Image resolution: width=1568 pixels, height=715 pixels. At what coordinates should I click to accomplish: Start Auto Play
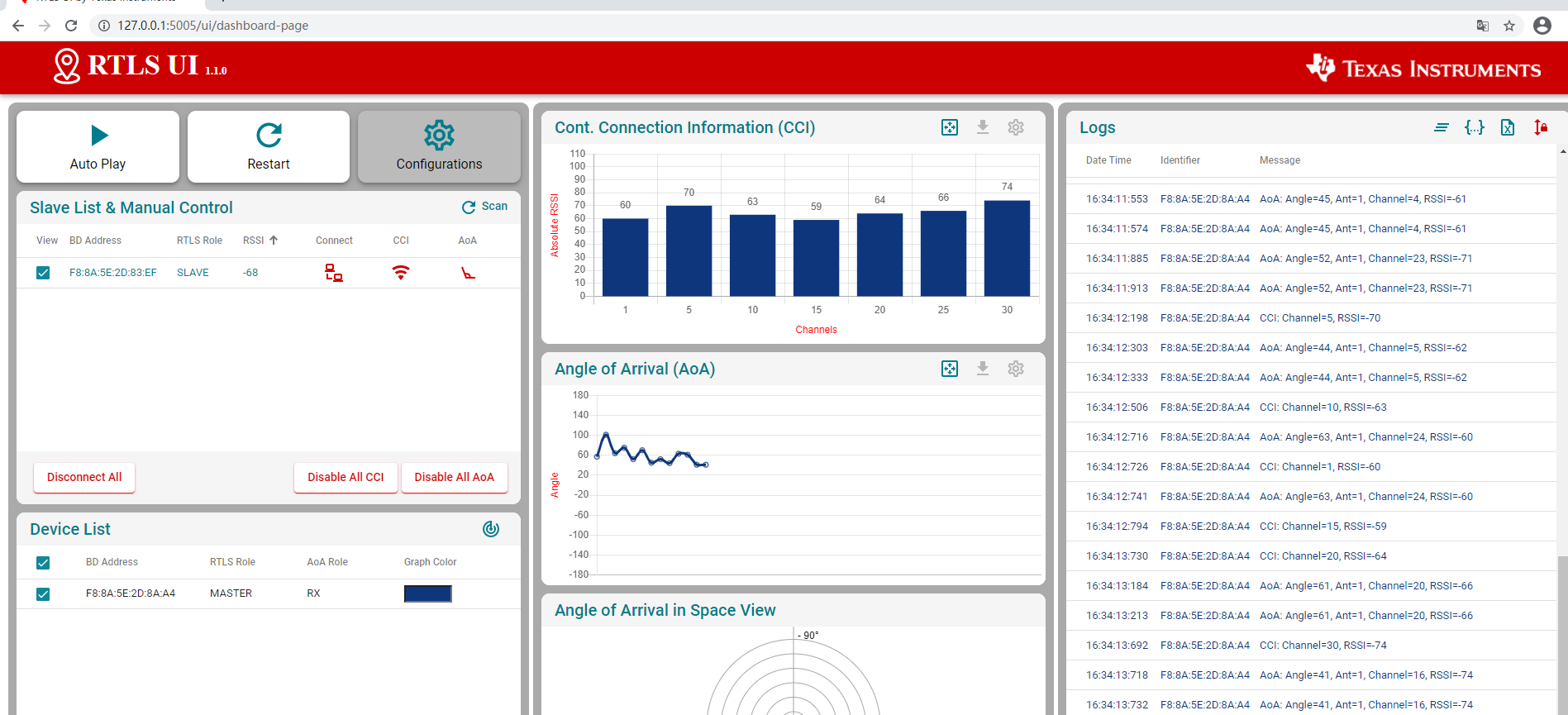click(98, 146)
